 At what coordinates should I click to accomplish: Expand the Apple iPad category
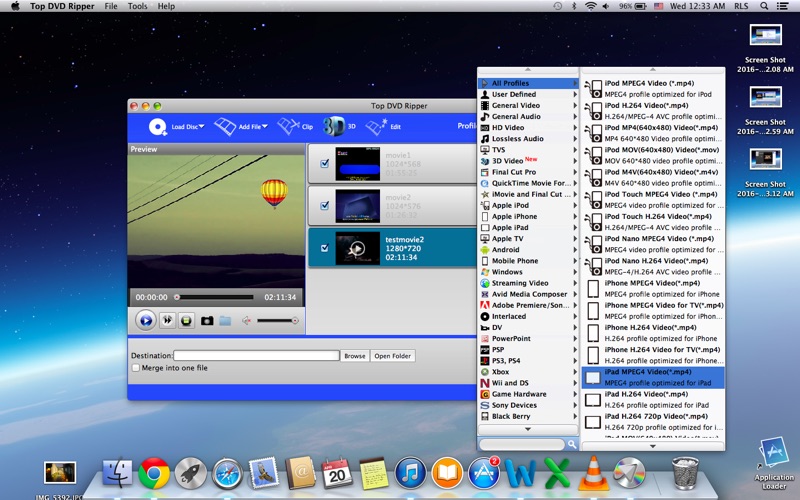point(529,228)
